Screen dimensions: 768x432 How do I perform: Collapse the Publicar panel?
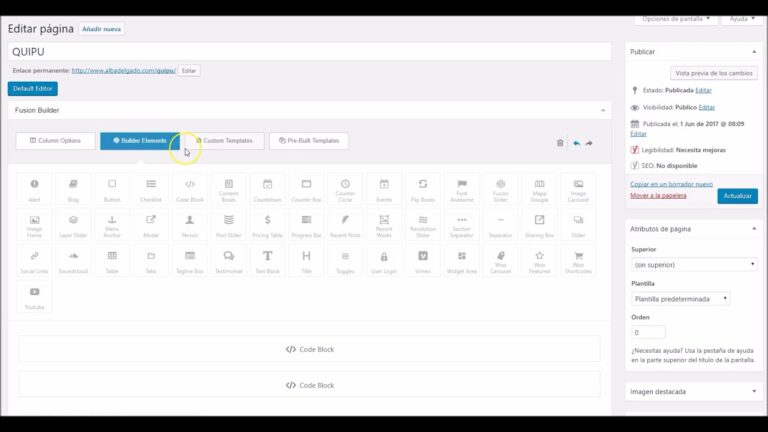point(753,51)
